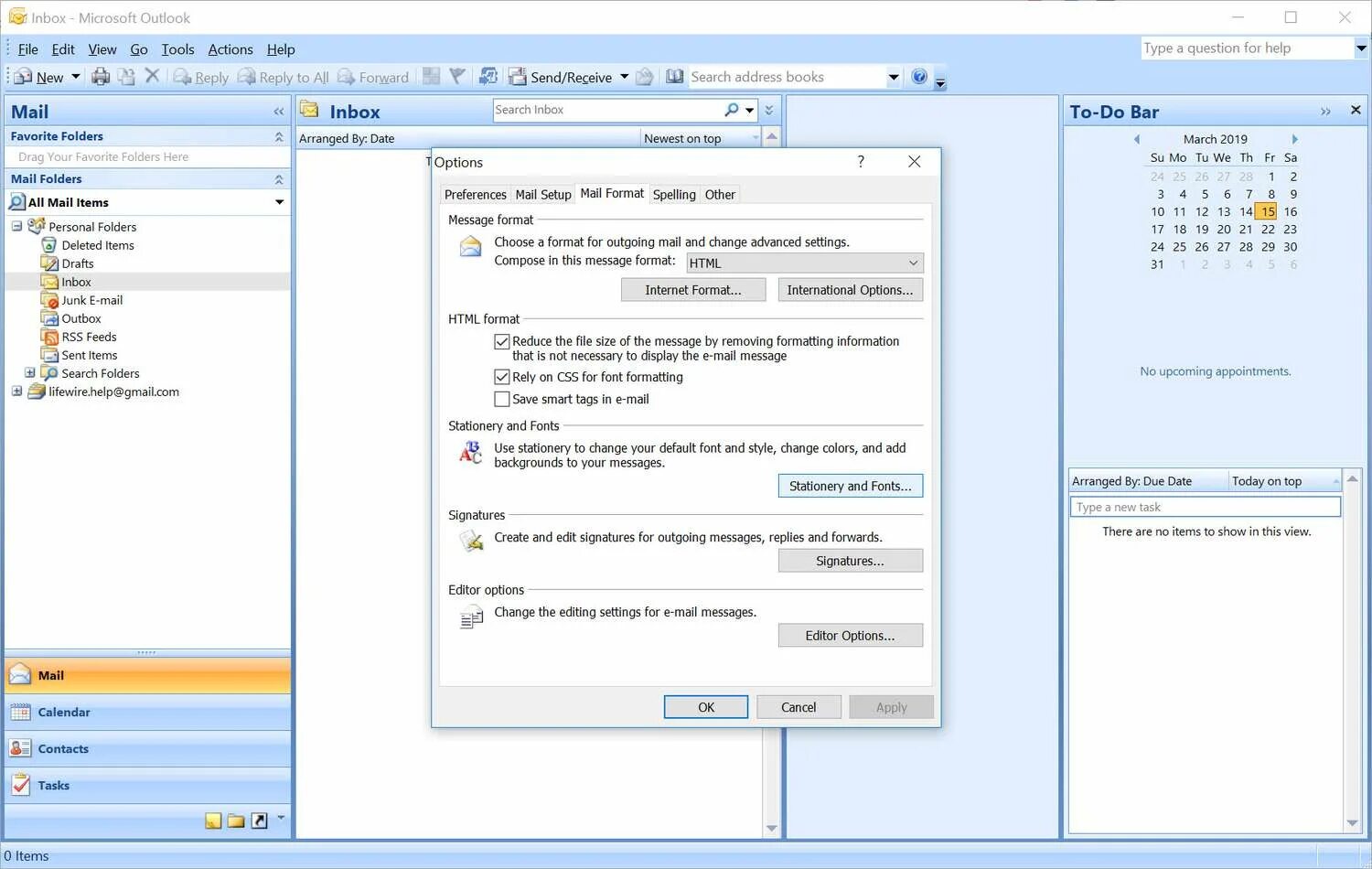
Task: Select the RSS Feeds folder
Action: click(89, 337)
